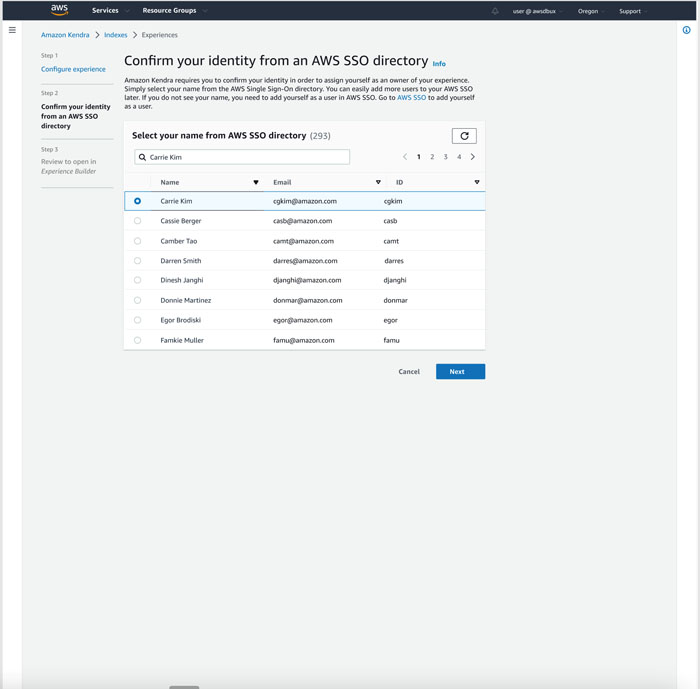Go to Amazon Kendra breadcrumb
700x689 pixels.
pos(65,35)
